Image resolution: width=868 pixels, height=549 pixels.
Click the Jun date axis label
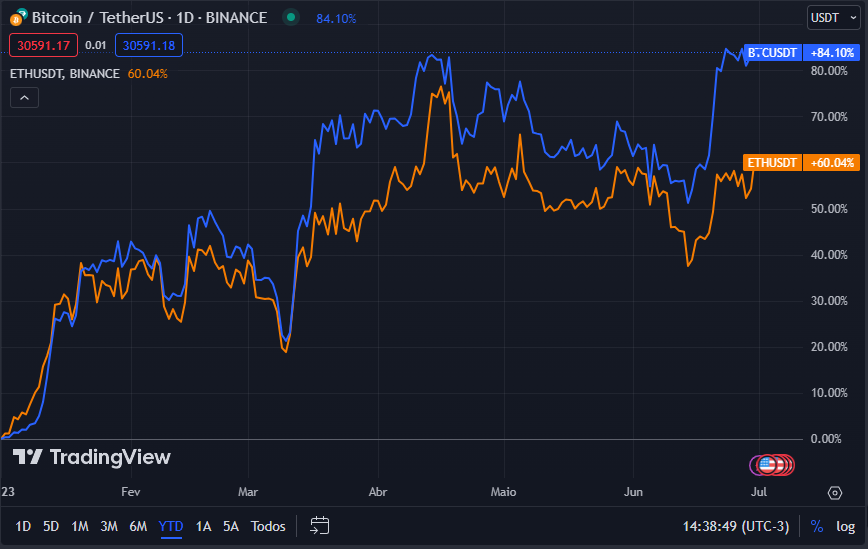point(633,492)
